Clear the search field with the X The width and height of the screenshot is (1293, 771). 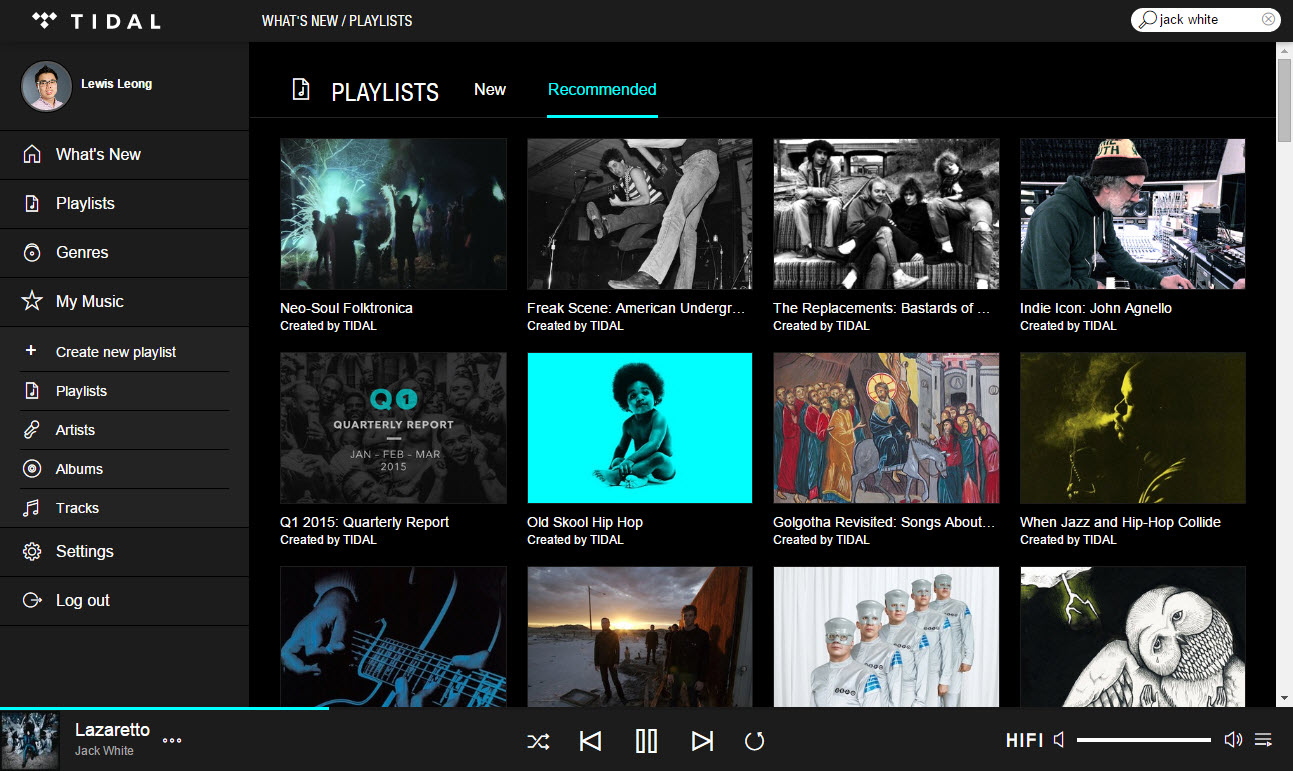(1268, 19)
